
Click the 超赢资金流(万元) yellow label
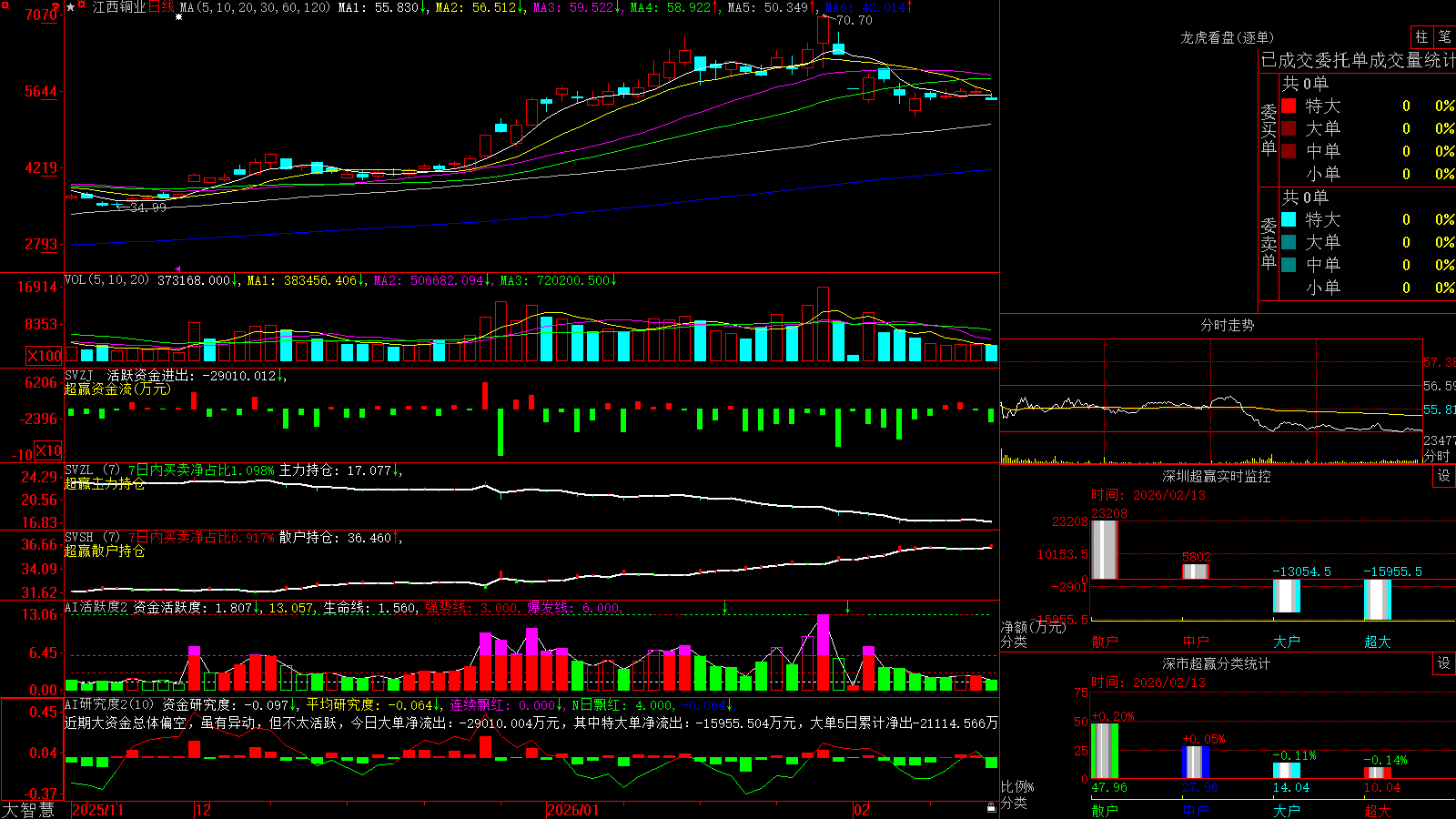point(117,389)
